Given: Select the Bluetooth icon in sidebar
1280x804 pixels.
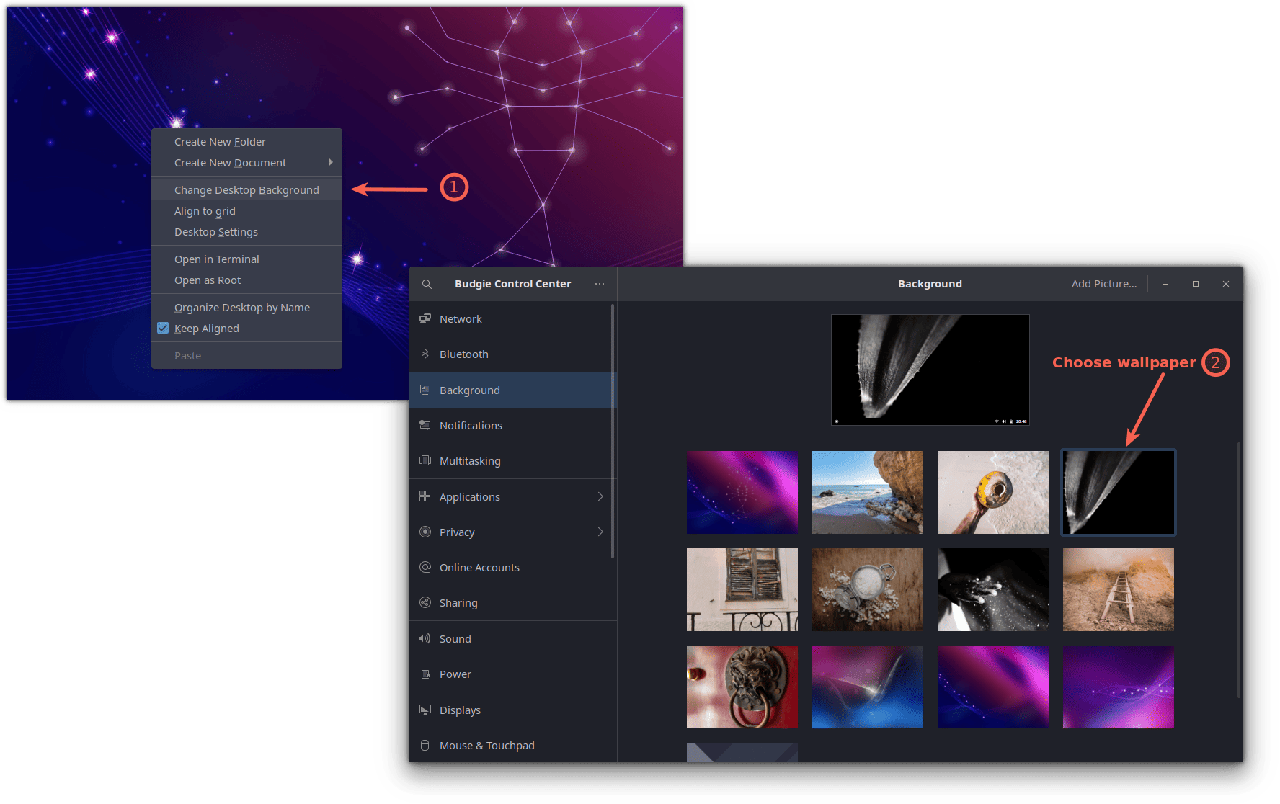Looking at the screenshot, I should point(425,354).
